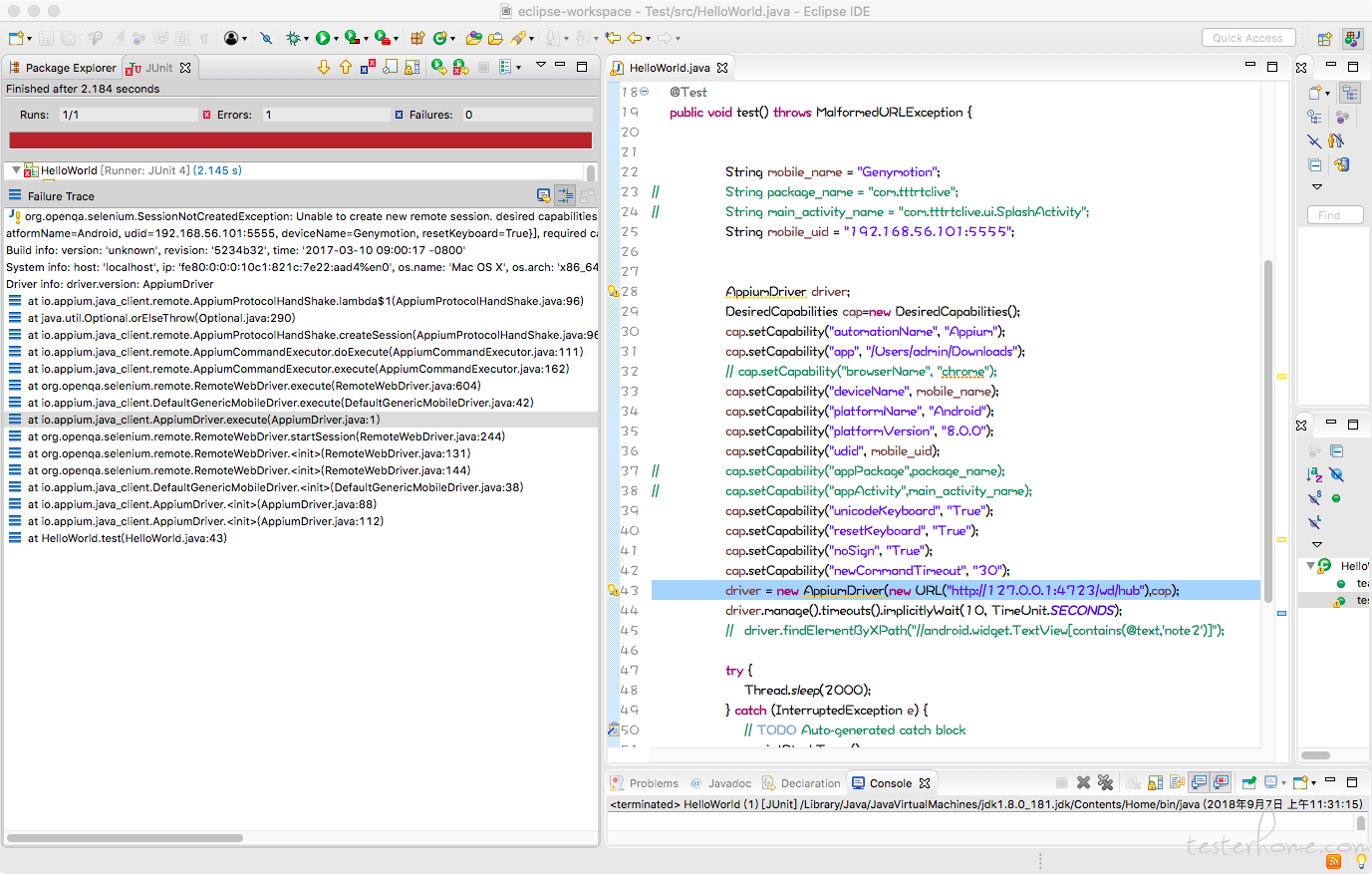Click JUnit red progress bar
This screenshot has width=1372, height=874.
pyautogui.click(x=300, y=141)
